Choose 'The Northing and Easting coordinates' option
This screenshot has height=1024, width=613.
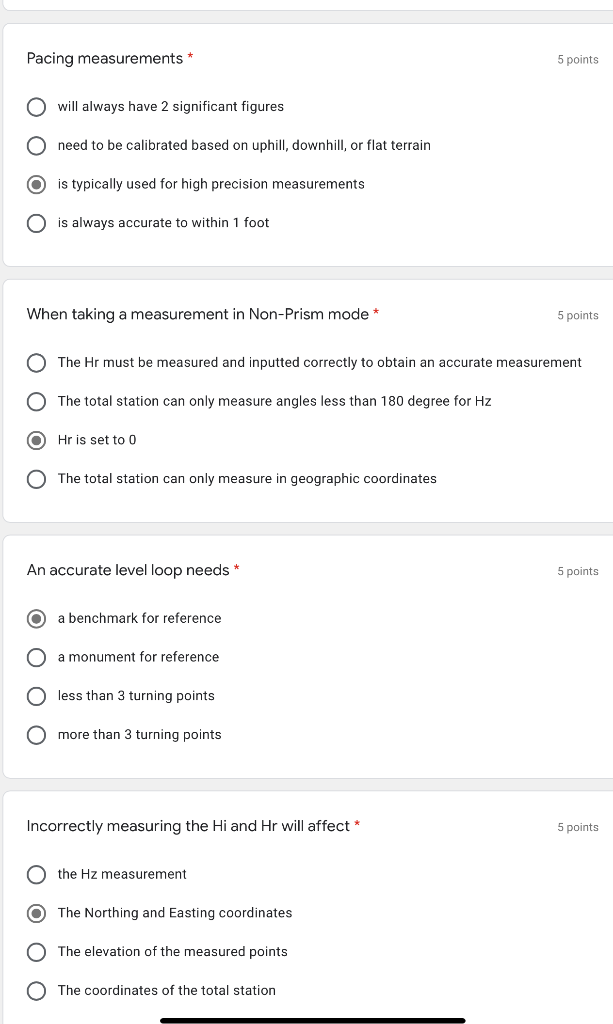(36, 913)
